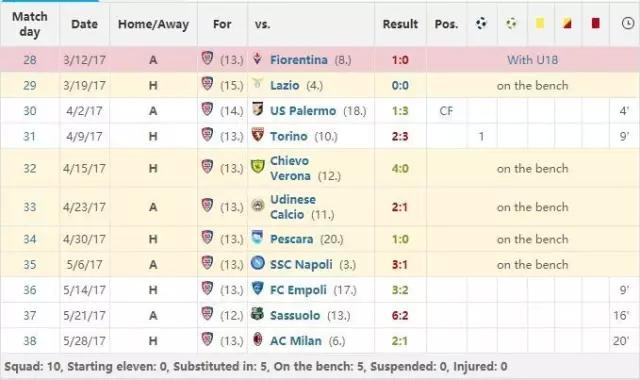This screenshot has height=380, width=640.
Task: Click the red card icon header
Action: point(596,23)
